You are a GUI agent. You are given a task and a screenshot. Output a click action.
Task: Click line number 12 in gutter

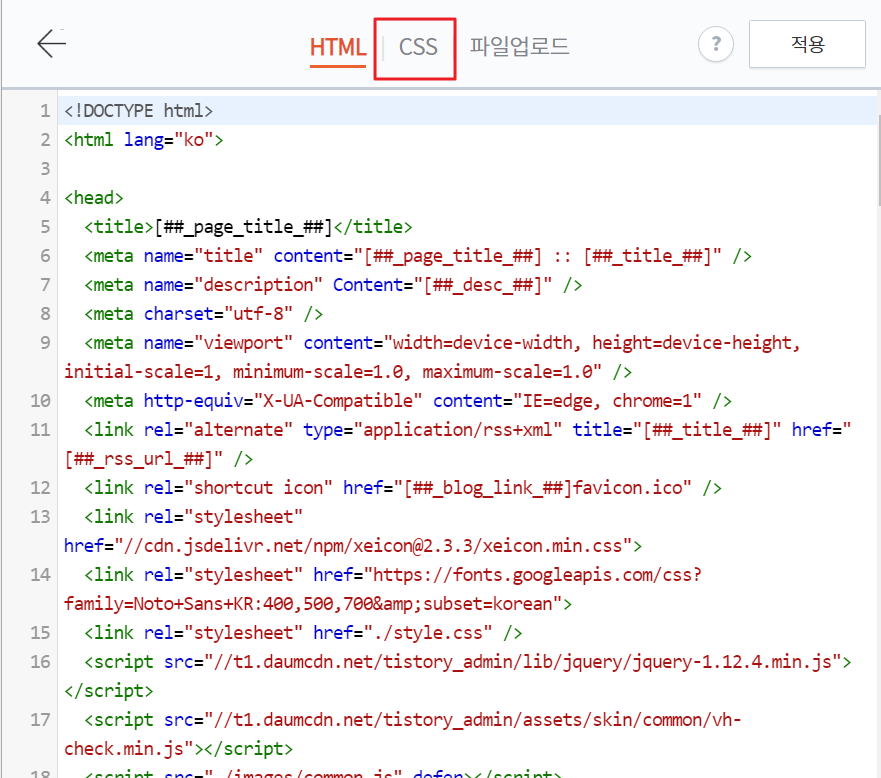point(40,488)
